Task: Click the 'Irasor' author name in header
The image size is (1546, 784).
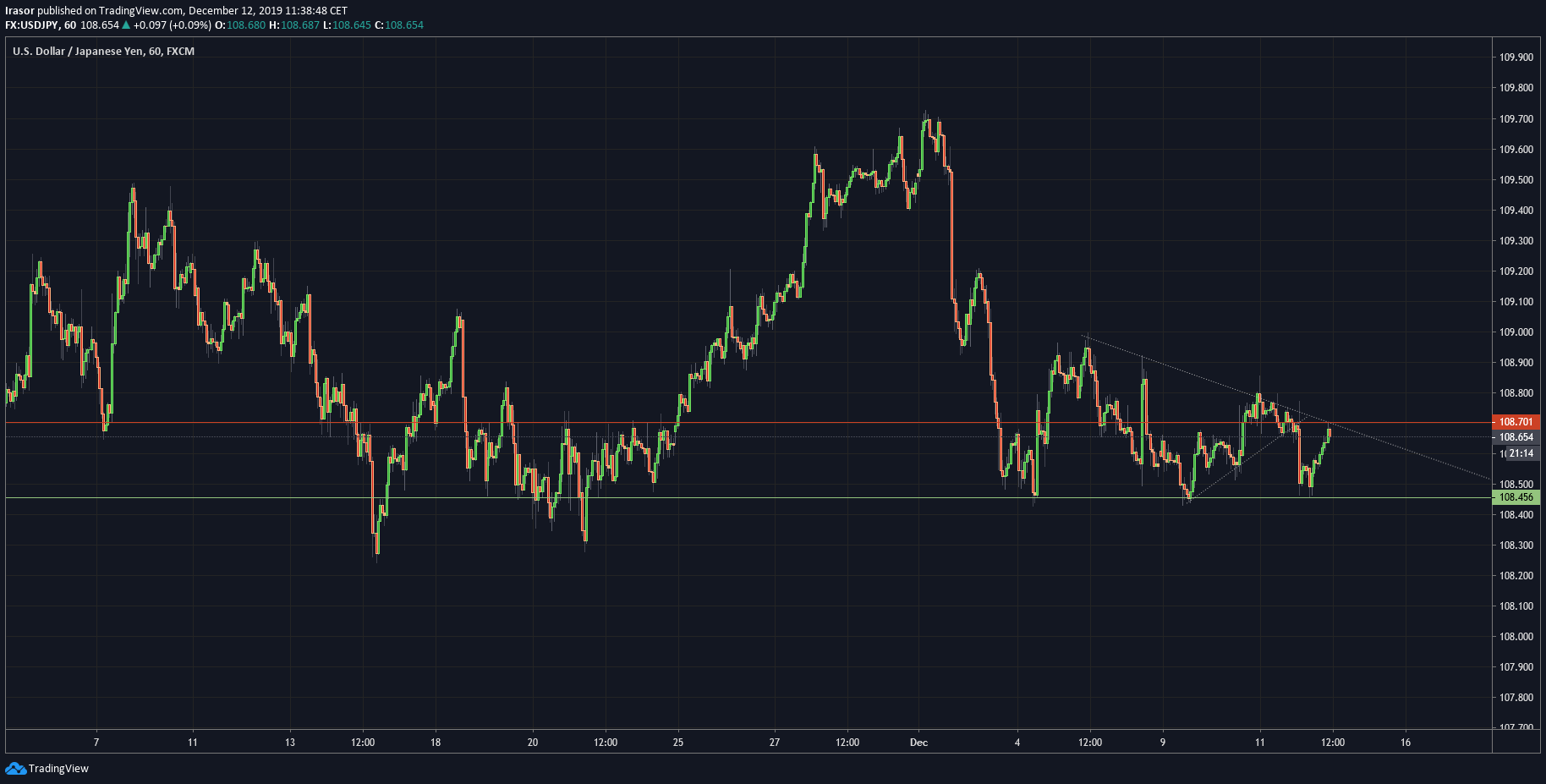Action: pos(19,11)
